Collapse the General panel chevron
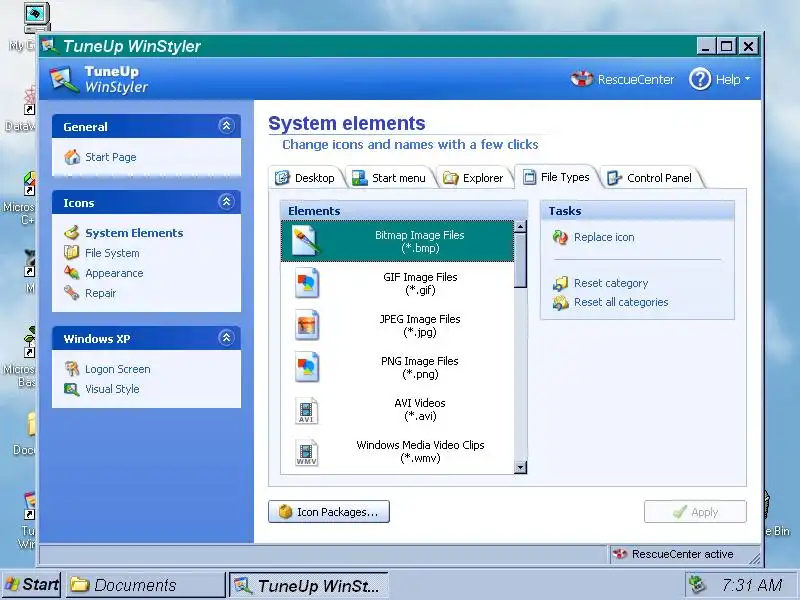Viewport: 800px width, 600px height. pos(227,126)
